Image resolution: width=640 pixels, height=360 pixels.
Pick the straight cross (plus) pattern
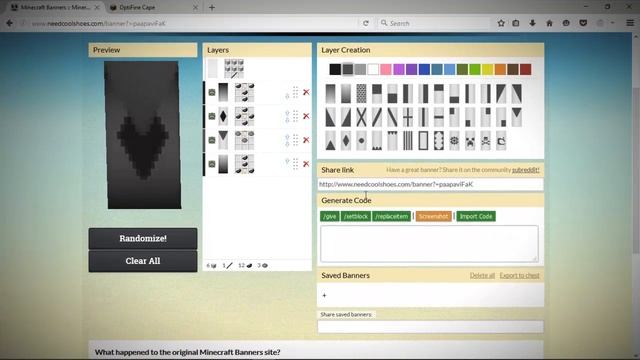click(x=408, y=117)
